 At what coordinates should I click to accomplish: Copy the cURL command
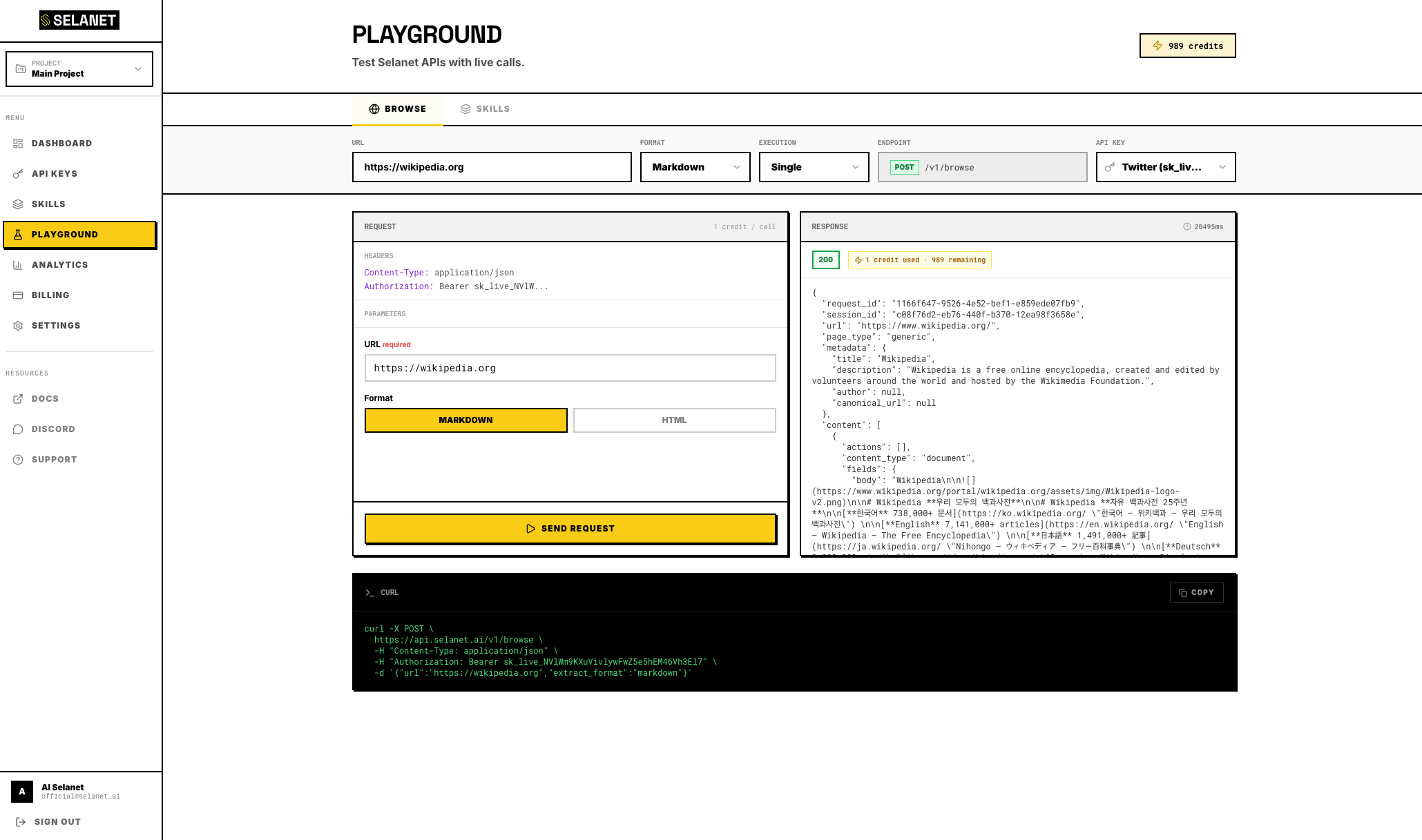(x=1196, y=592)
